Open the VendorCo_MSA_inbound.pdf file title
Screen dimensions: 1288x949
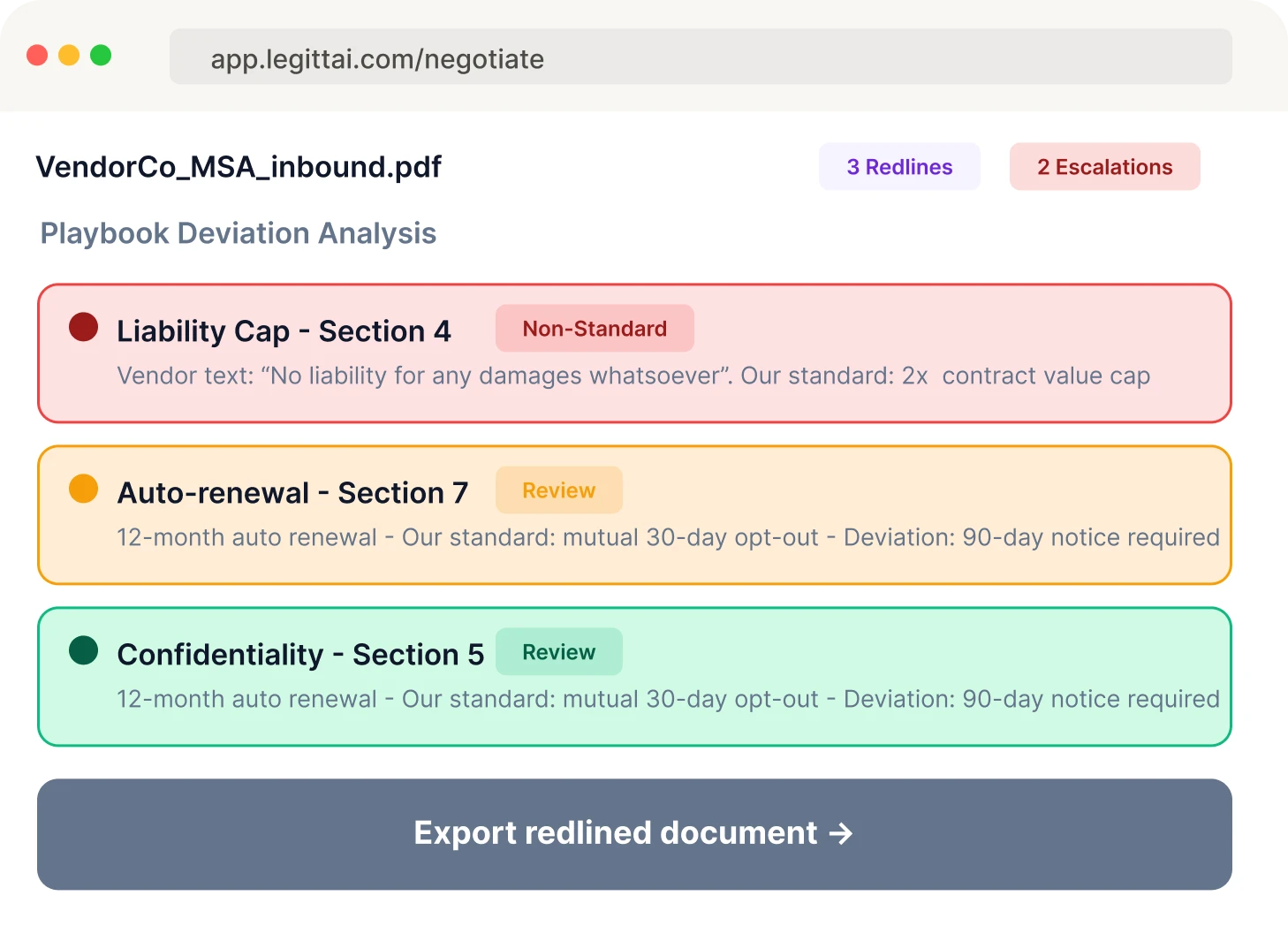[x=239, y=167]
